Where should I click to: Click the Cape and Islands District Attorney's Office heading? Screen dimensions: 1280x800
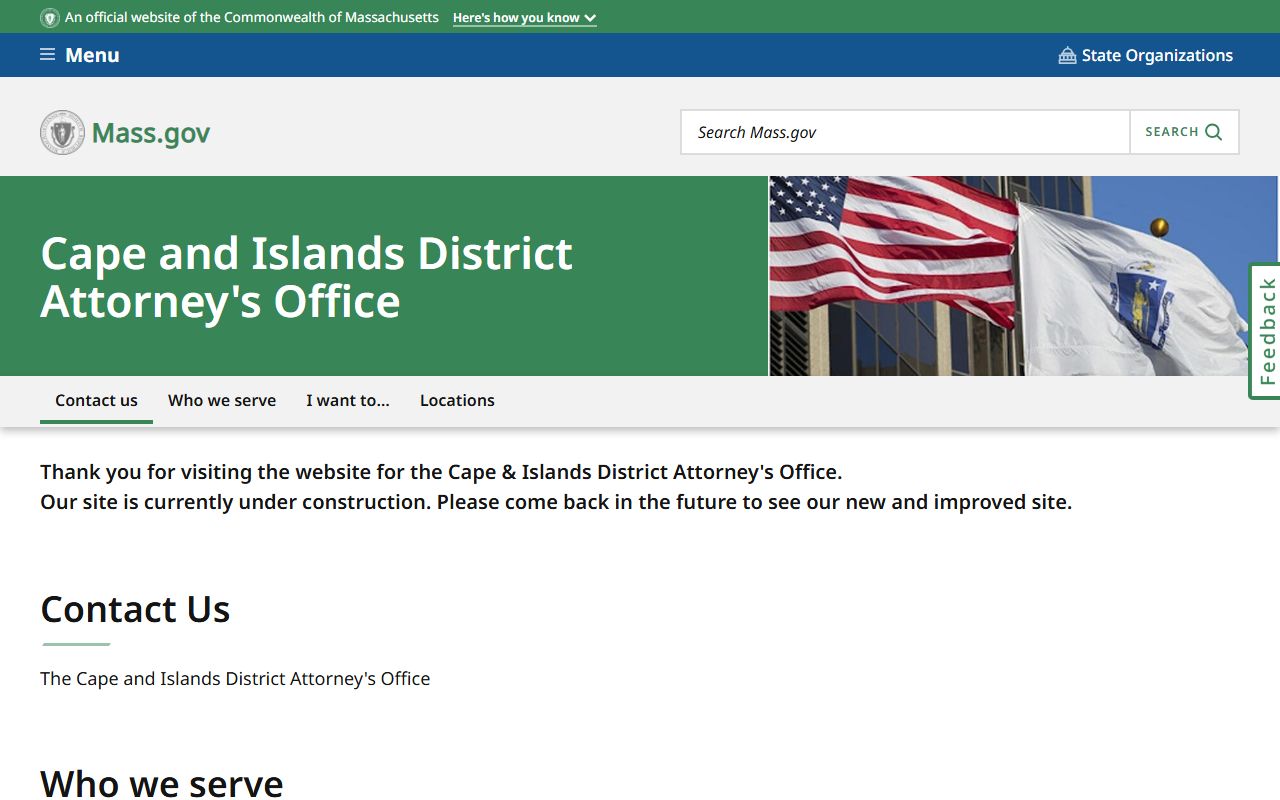coord(306,277)
